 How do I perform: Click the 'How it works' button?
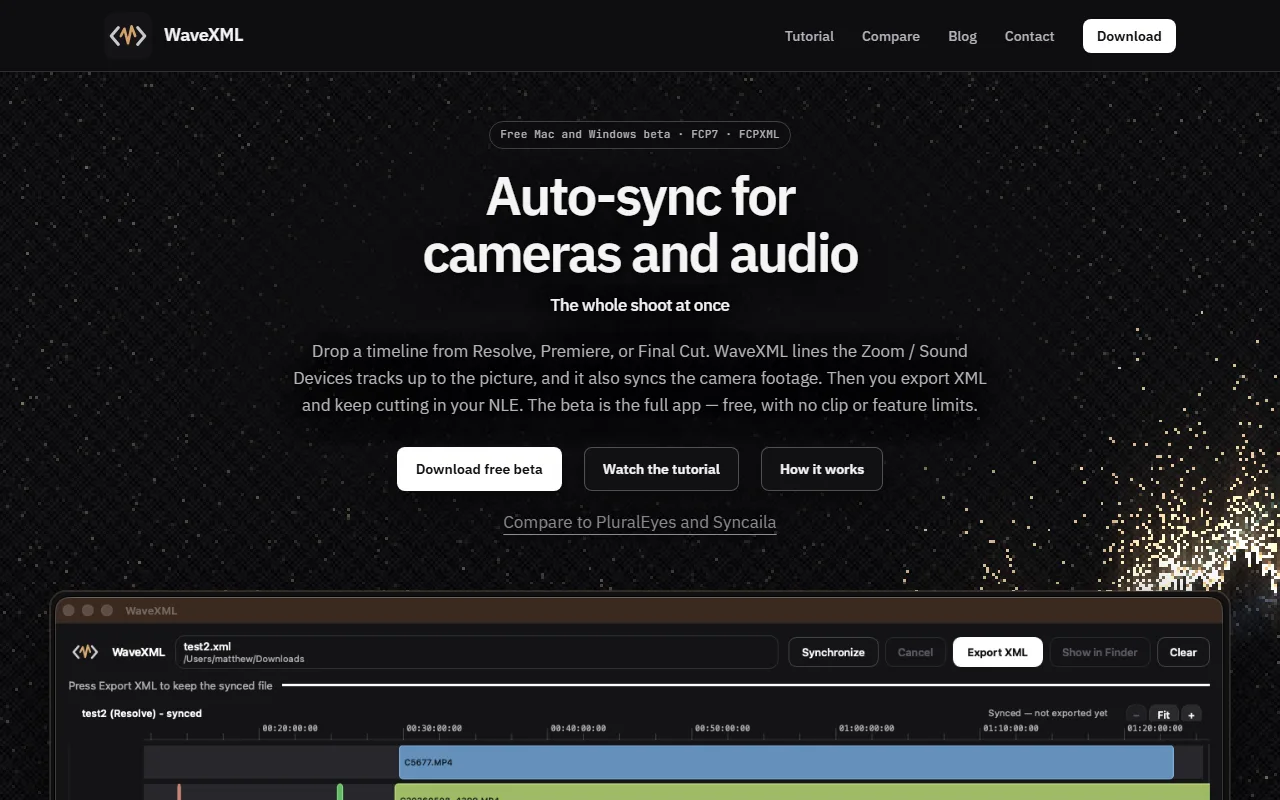822,469
